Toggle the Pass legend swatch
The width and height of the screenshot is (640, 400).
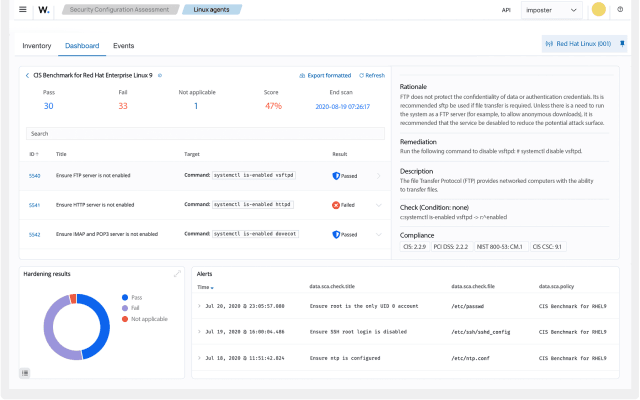click(125, 297)
